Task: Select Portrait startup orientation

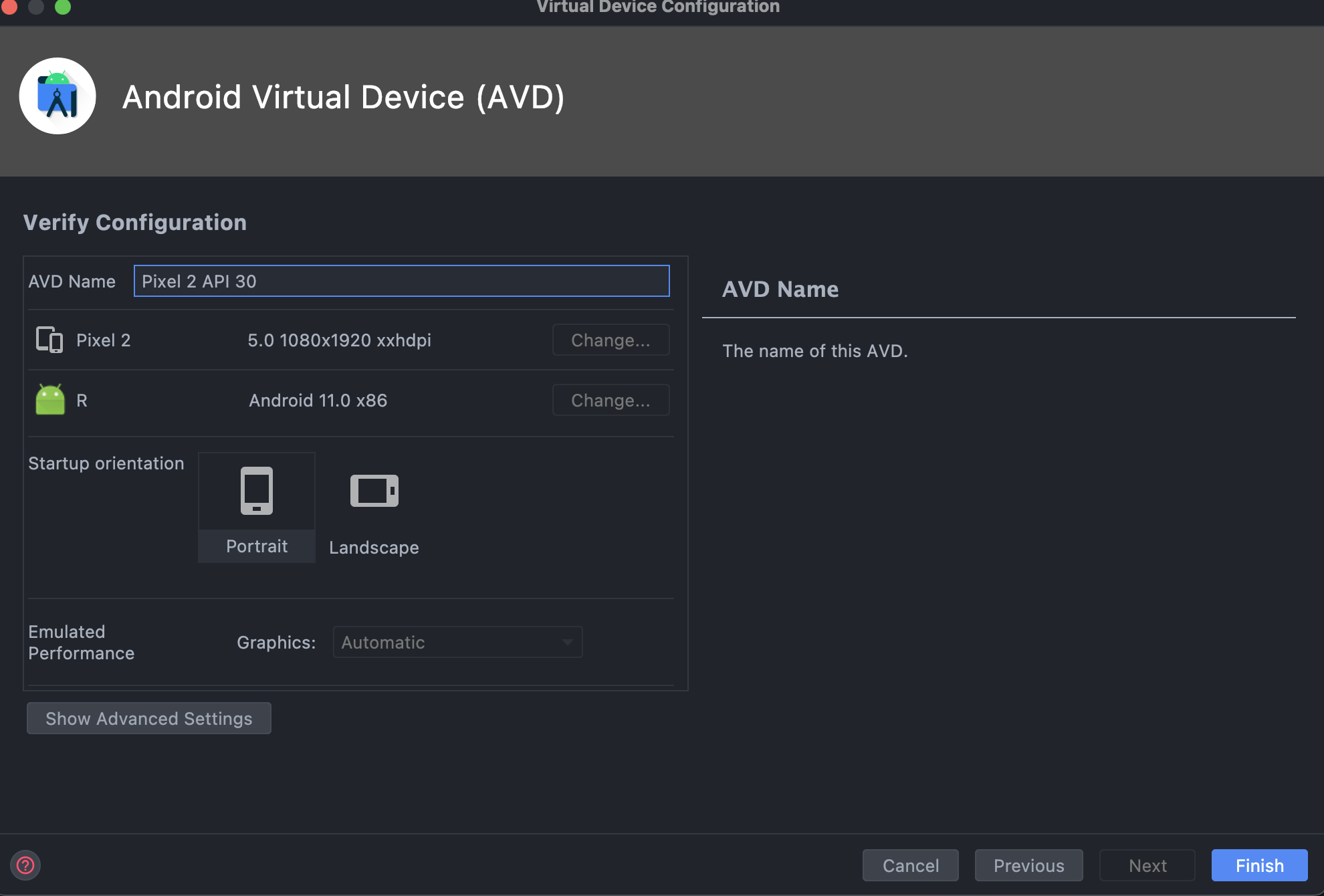Action: coord(257,546)
